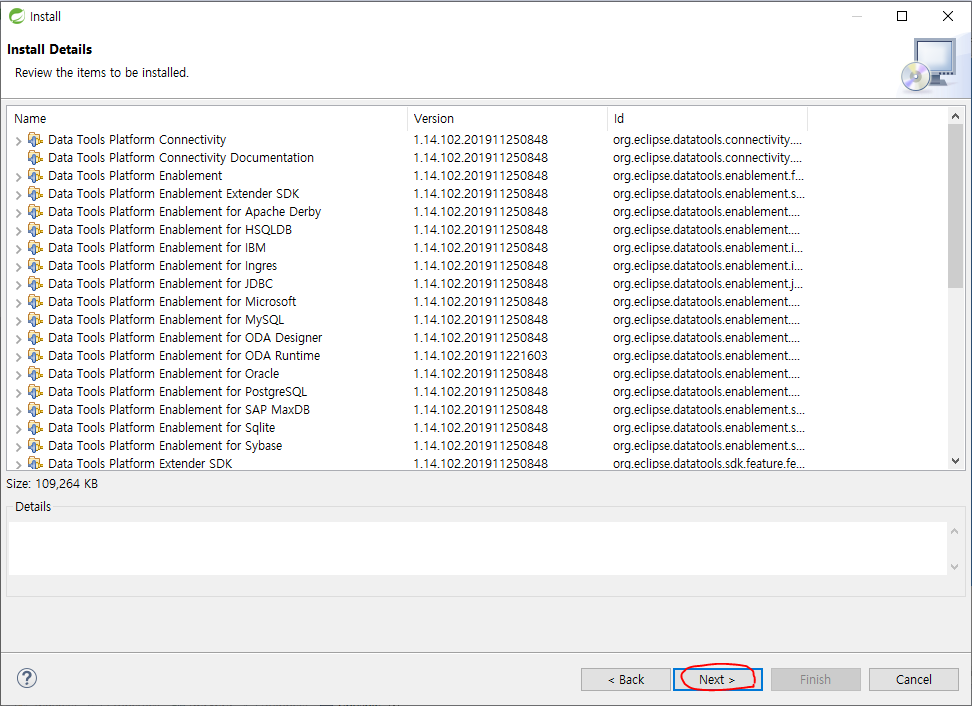This screenshot has height=706, width=972.
Task: Expand Enablement for PostgreSQL node
Action: click(x=18, y=392)
